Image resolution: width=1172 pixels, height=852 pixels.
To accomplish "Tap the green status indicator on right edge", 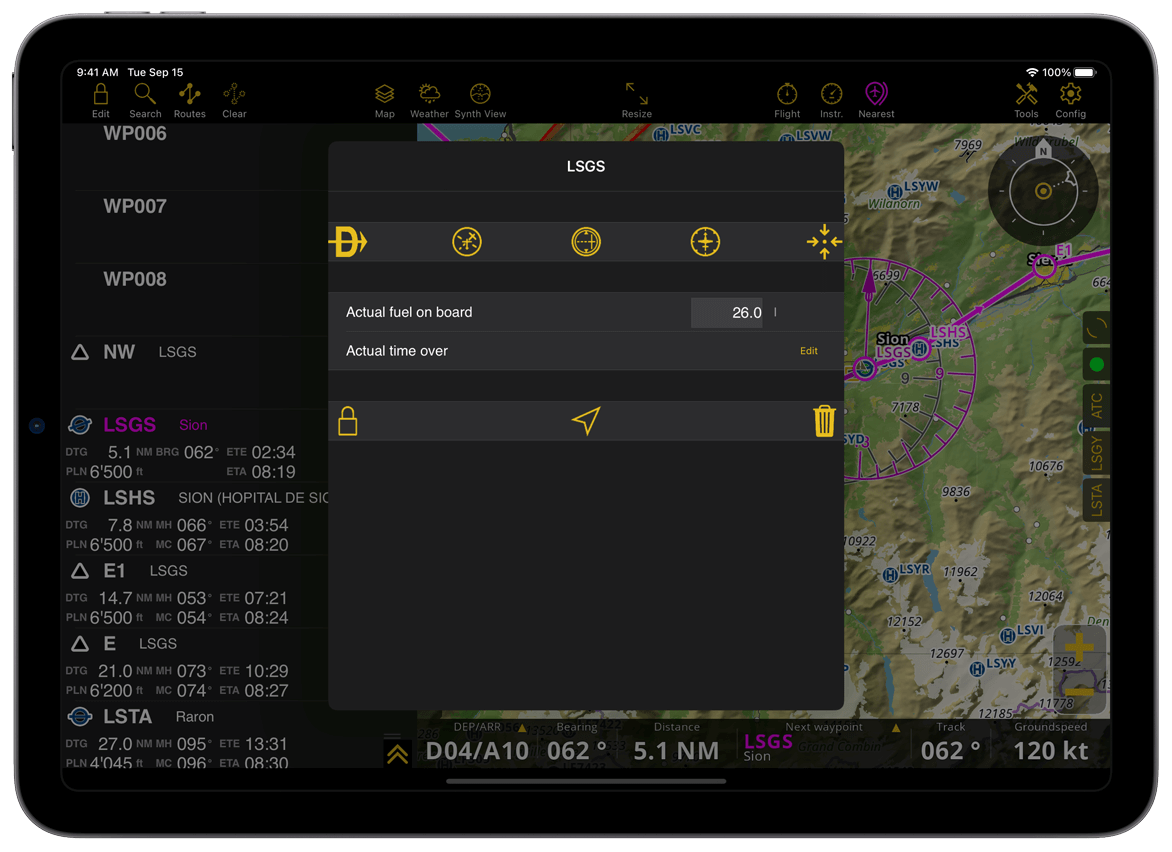I will tap(1097, 365).
